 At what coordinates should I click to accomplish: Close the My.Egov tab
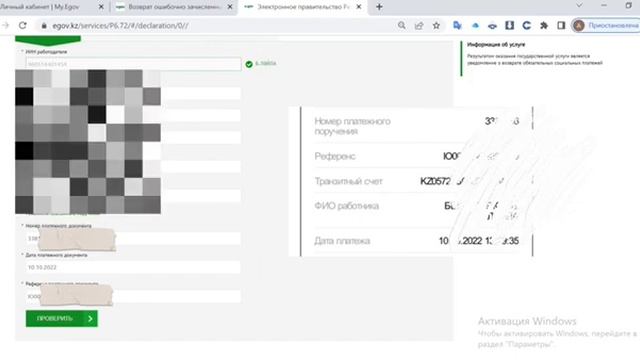coord(101,7)
